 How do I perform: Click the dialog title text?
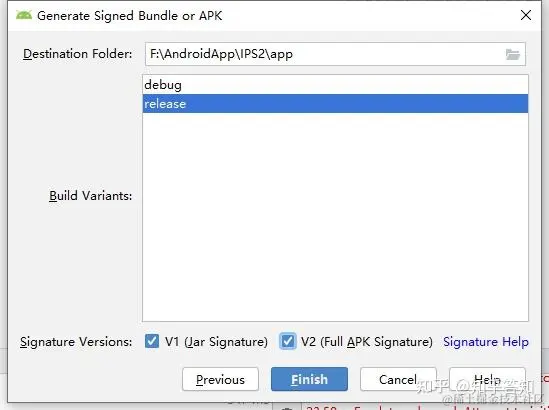(x=130, y=16)
